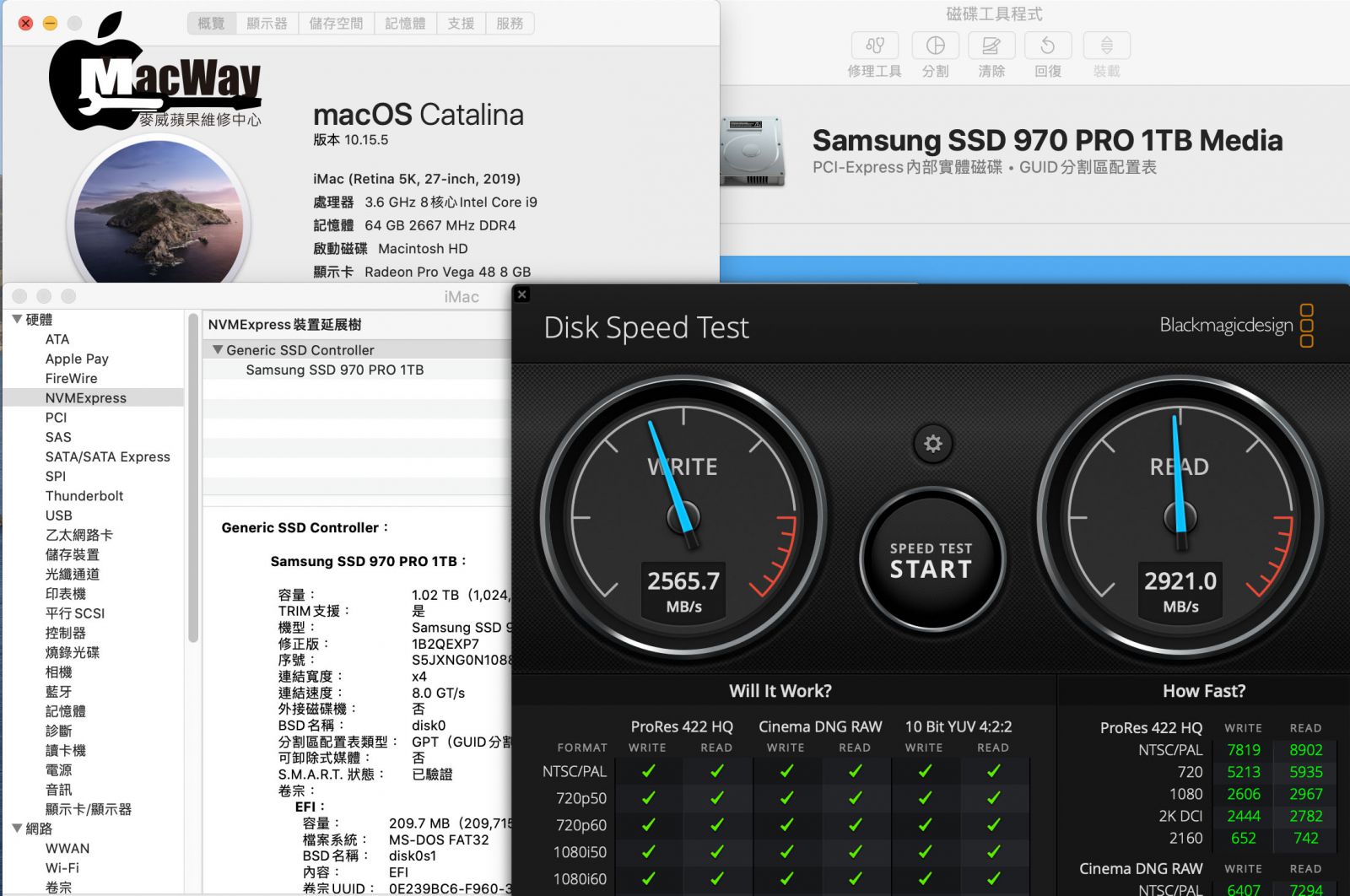The width and height of the screenshot is (1350, 896).
Task: Select FireWire in the hardware list
Action: [x=71, y=378]
